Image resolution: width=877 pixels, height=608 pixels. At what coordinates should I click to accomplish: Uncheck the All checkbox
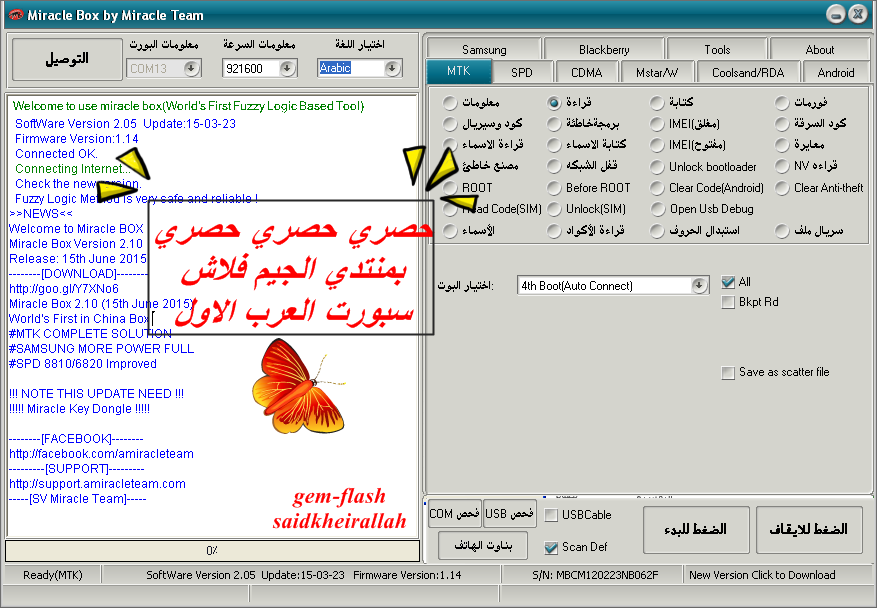(728, 282)
